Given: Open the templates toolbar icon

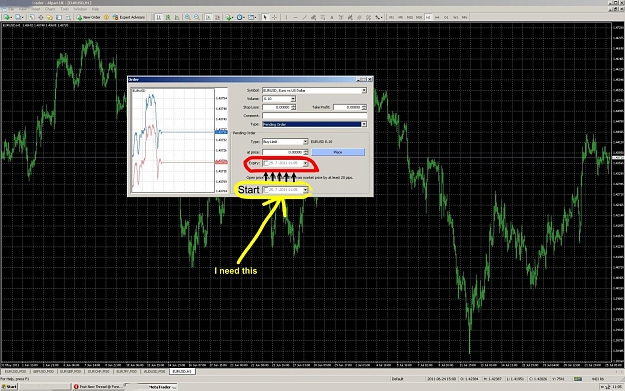Looking at the screenshot, I should tap(252, 17).
